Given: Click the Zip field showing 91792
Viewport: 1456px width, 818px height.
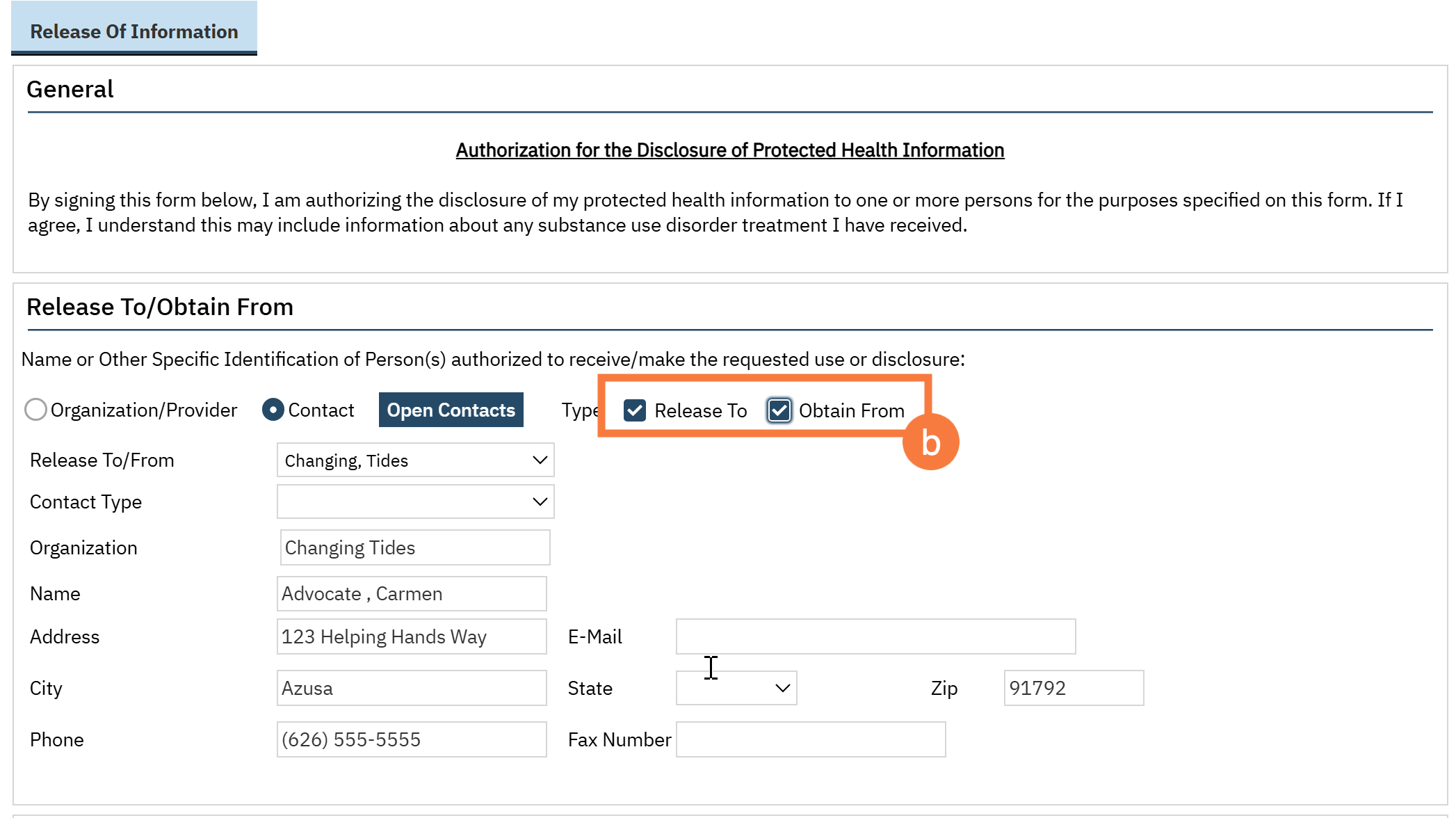Looking at the screenshot, I should tap(1073, 688).
